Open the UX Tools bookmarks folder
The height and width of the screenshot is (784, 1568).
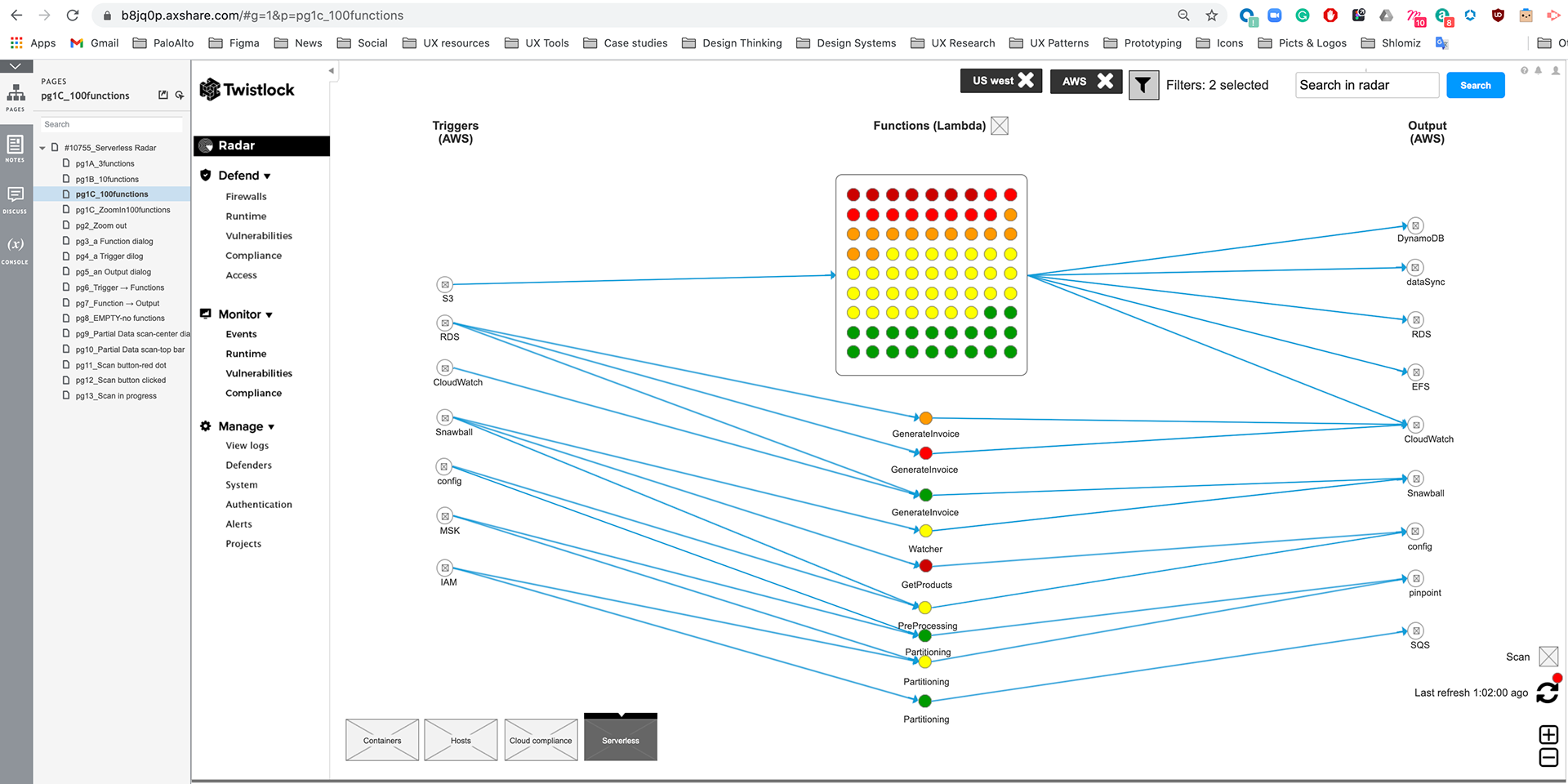click(537, 43)
